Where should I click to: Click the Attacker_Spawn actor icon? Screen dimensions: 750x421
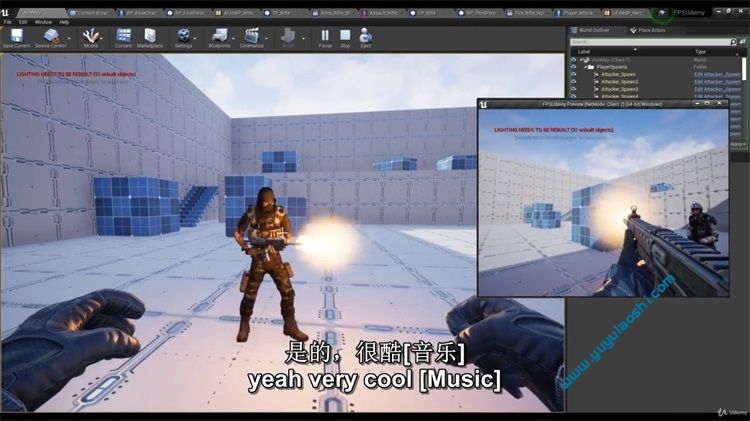(x=596, y=75)
